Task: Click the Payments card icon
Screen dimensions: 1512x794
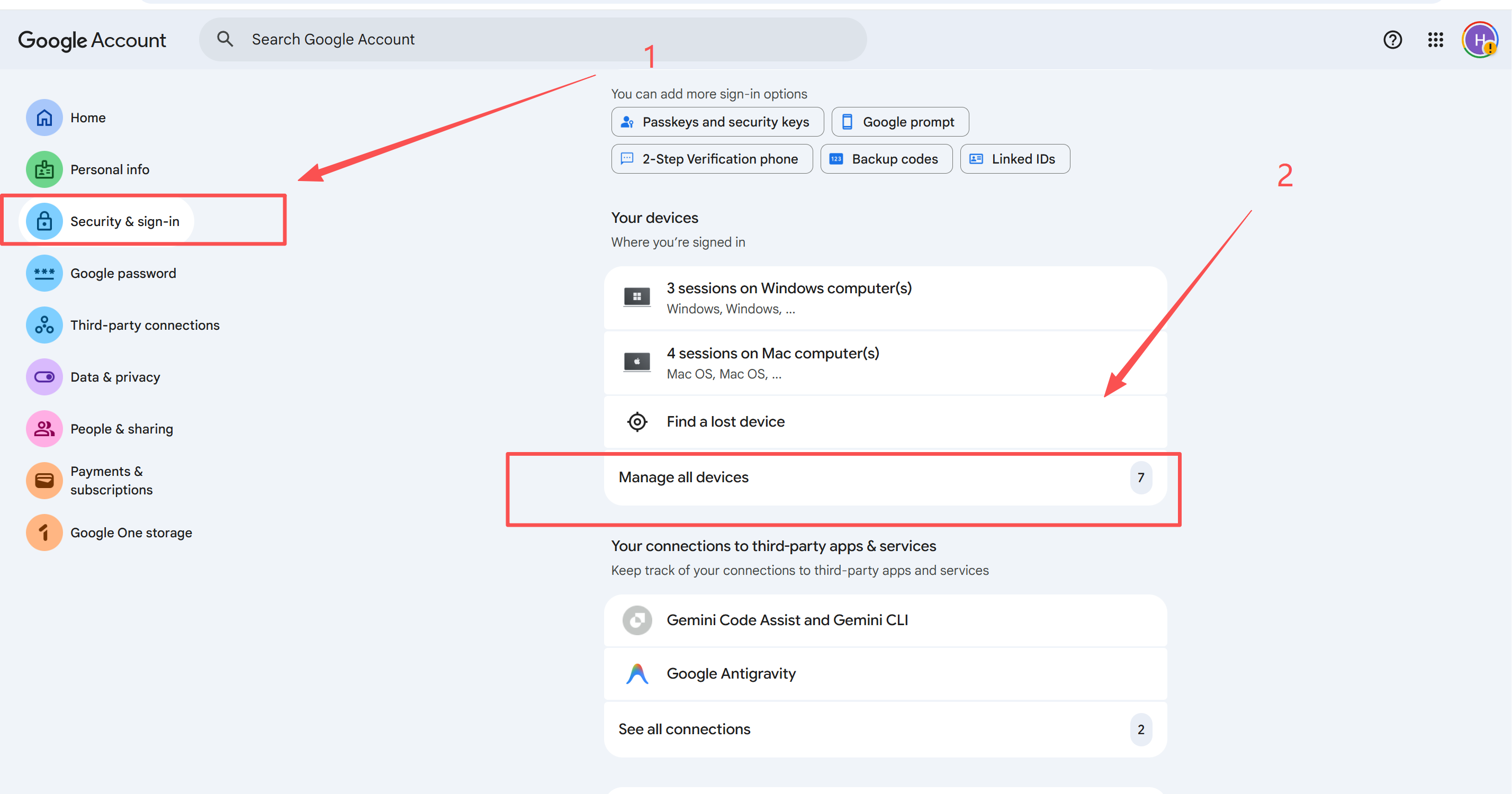Action: click(x=44, y=481)
